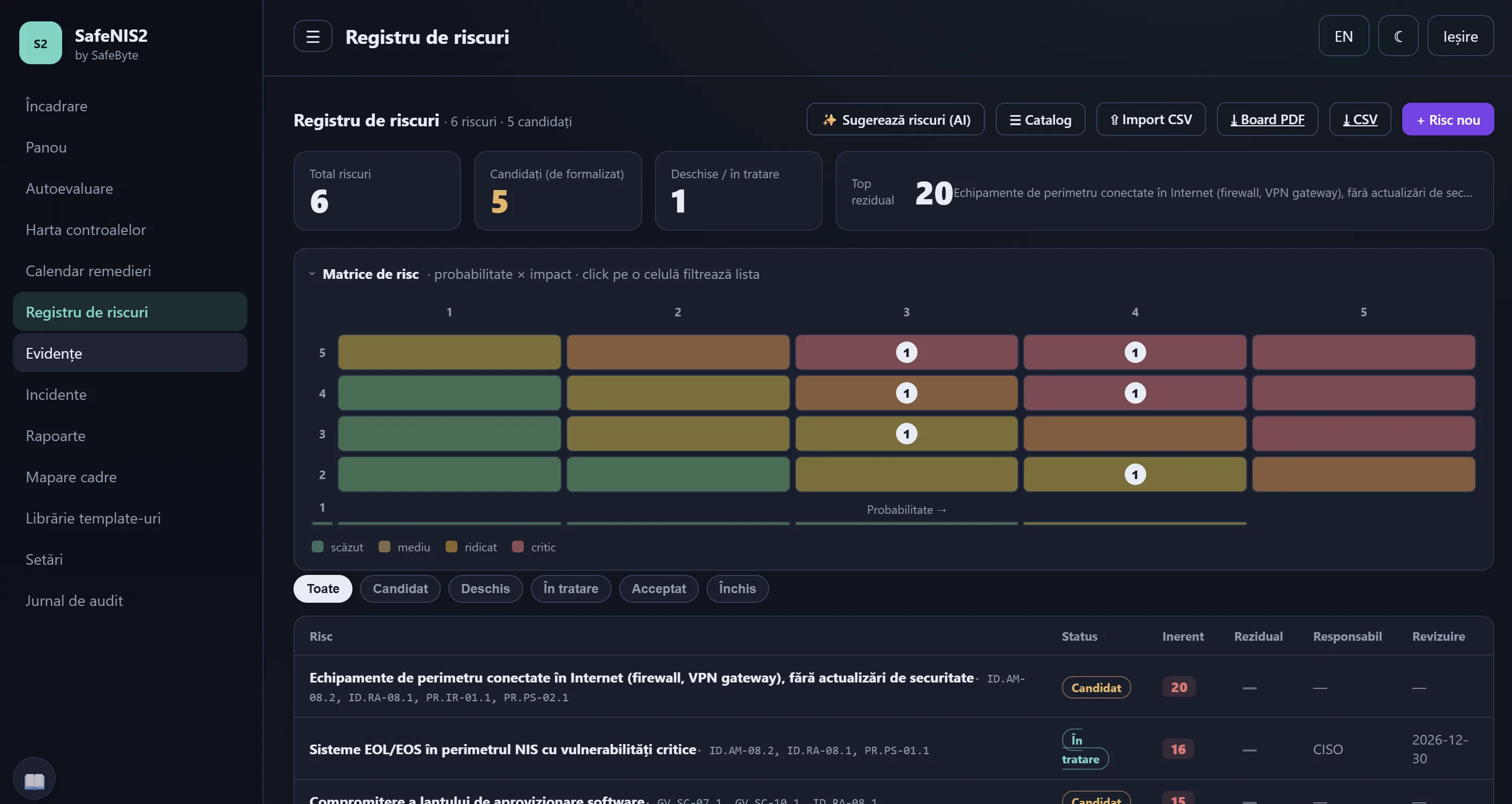
Task: Click the SafeNIS2 S2 logo icon
Action: pos(41,43)
